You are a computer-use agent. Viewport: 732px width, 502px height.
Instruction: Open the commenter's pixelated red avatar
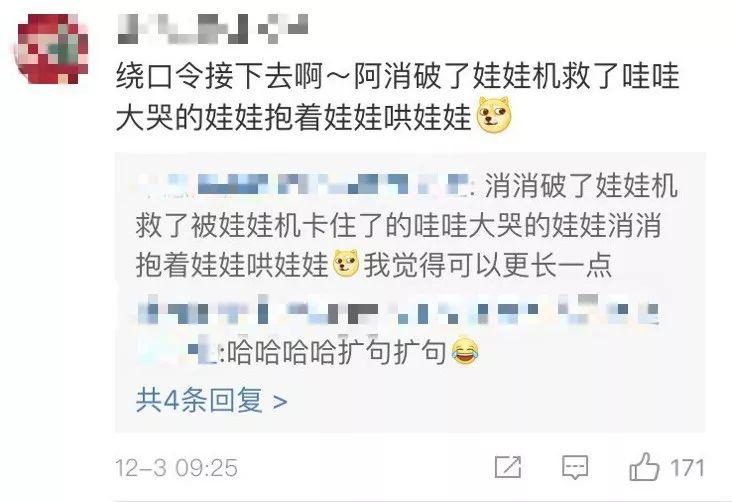[x=53, y=49]
